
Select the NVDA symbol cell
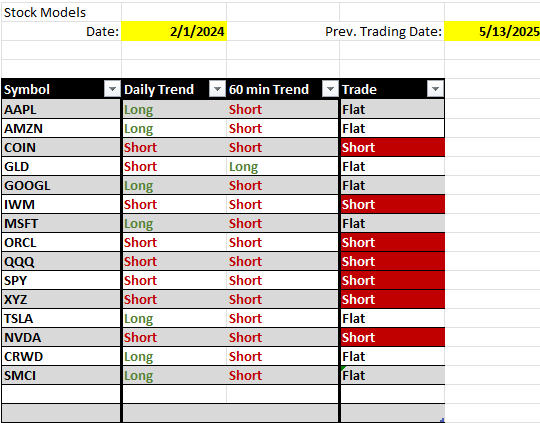61,337
